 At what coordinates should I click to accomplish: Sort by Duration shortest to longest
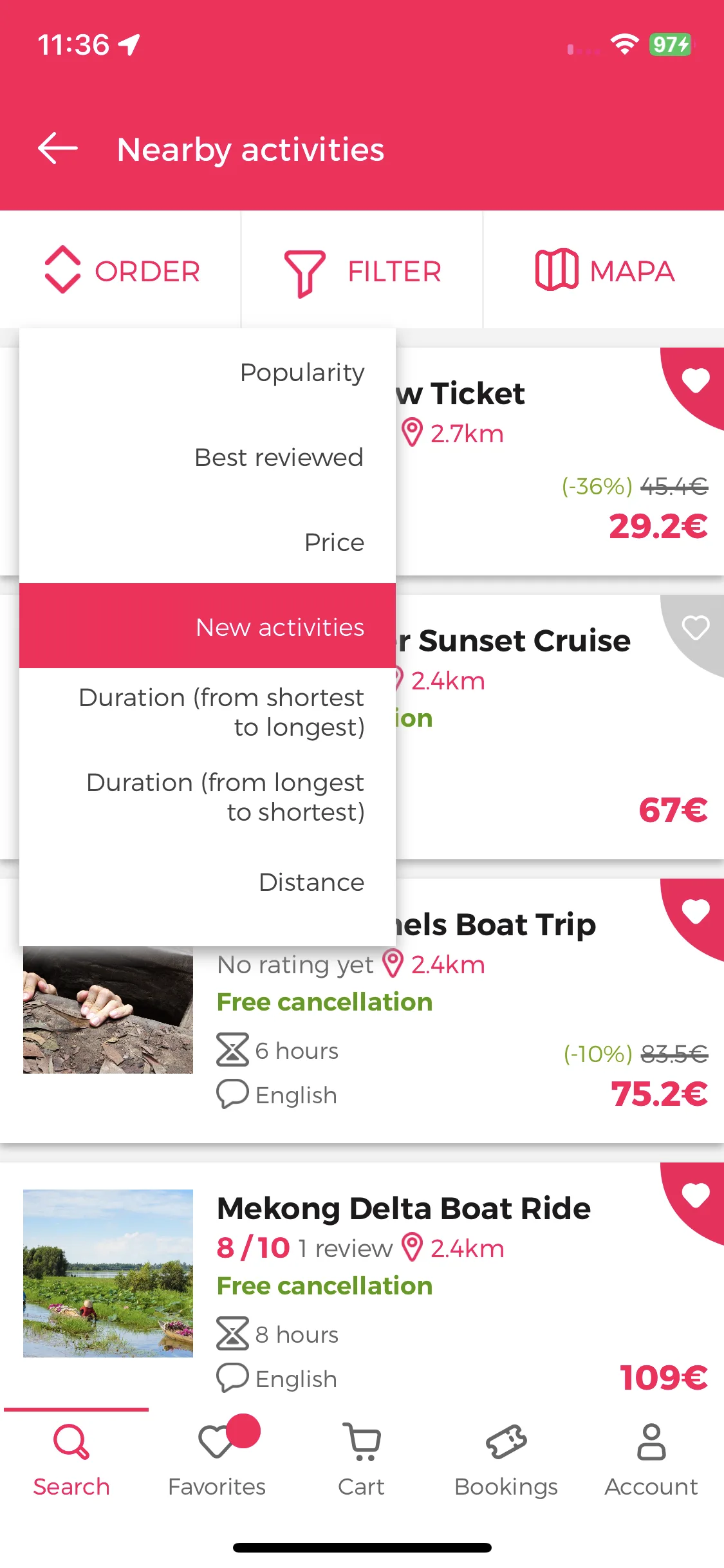(207, 712)
